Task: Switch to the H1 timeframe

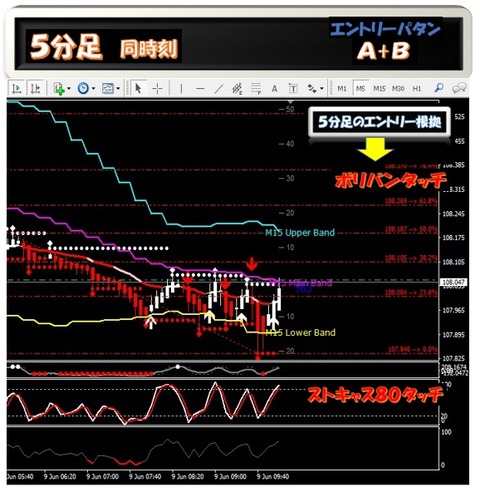Action: tap(417, 89)
